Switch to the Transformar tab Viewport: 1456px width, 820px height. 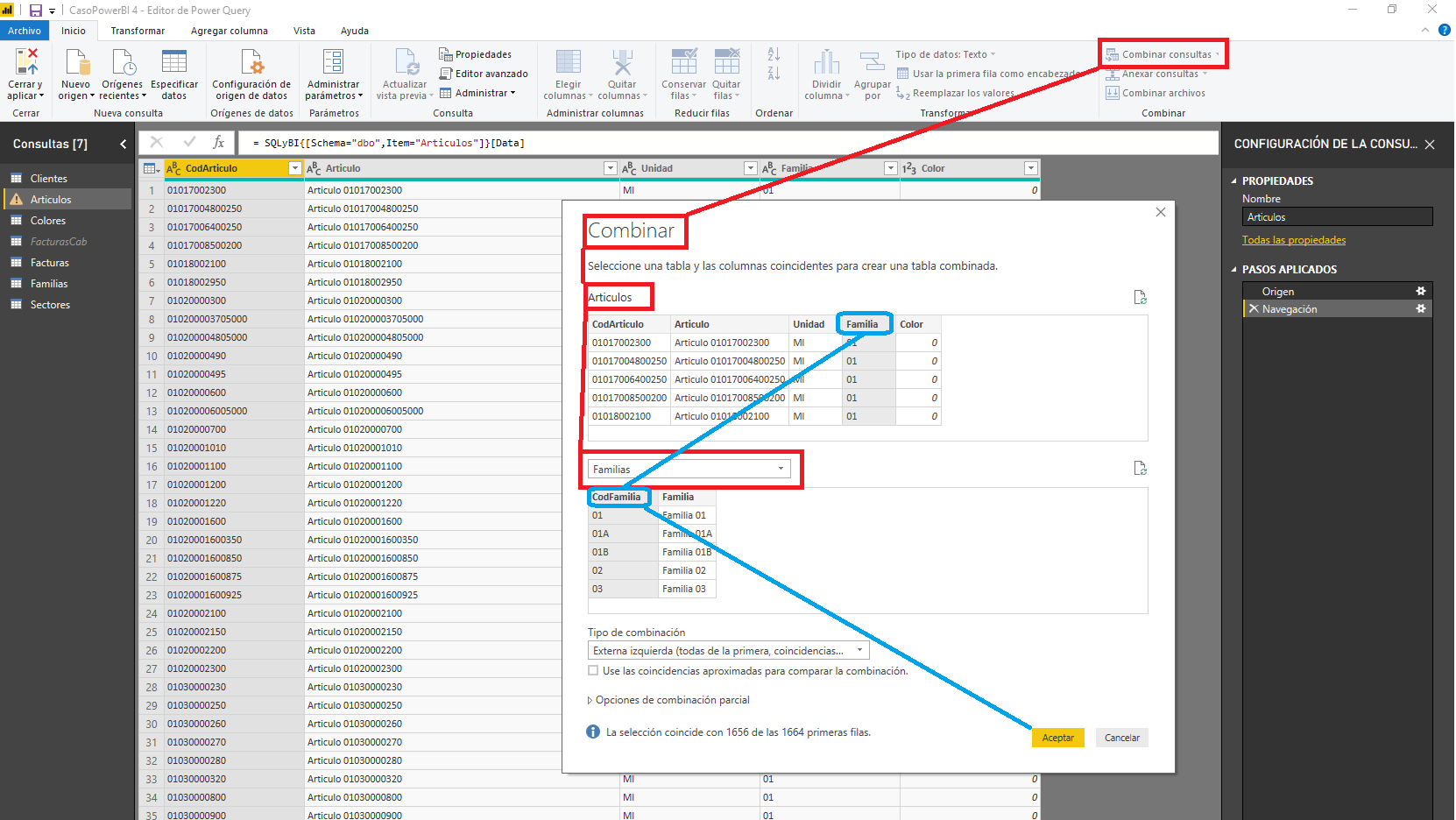click(138, 31)
